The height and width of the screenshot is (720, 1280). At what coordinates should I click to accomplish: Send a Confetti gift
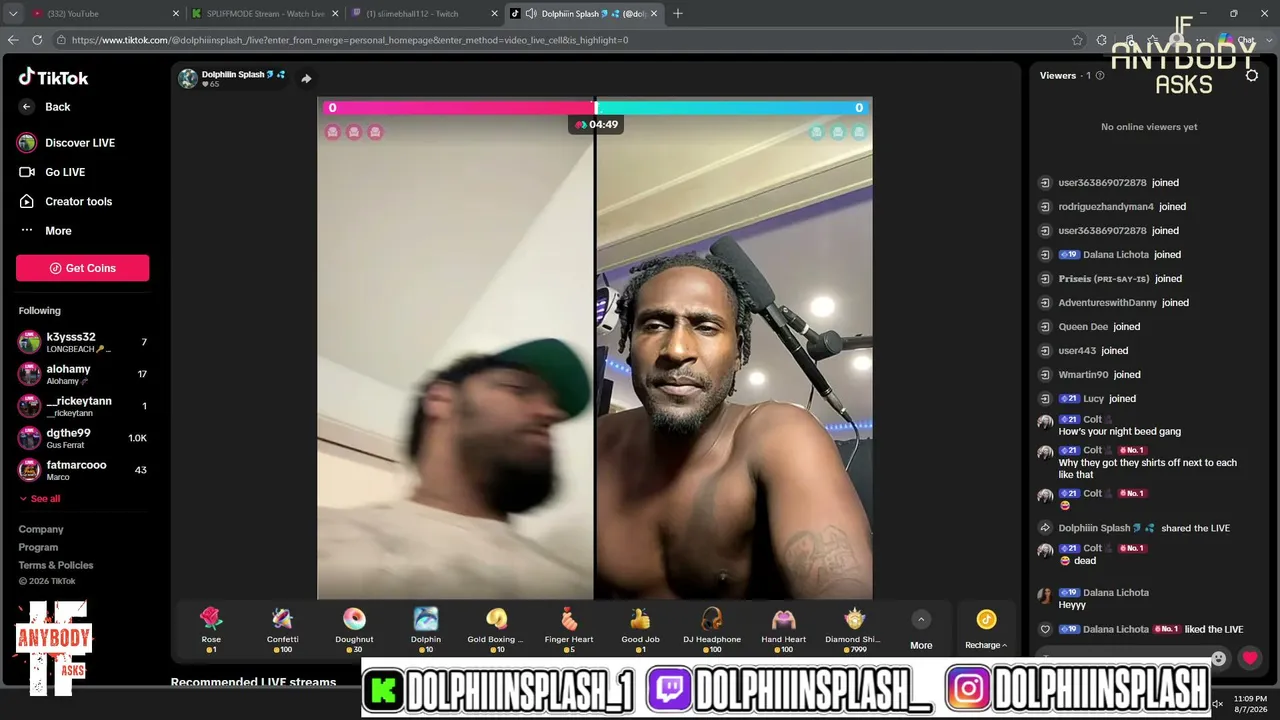(283, 629)
